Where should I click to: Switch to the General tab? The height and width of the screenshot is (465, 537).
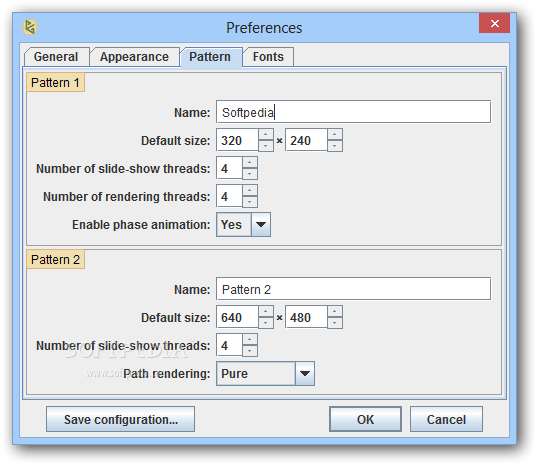pyautogui.click(x=56, y=57)
